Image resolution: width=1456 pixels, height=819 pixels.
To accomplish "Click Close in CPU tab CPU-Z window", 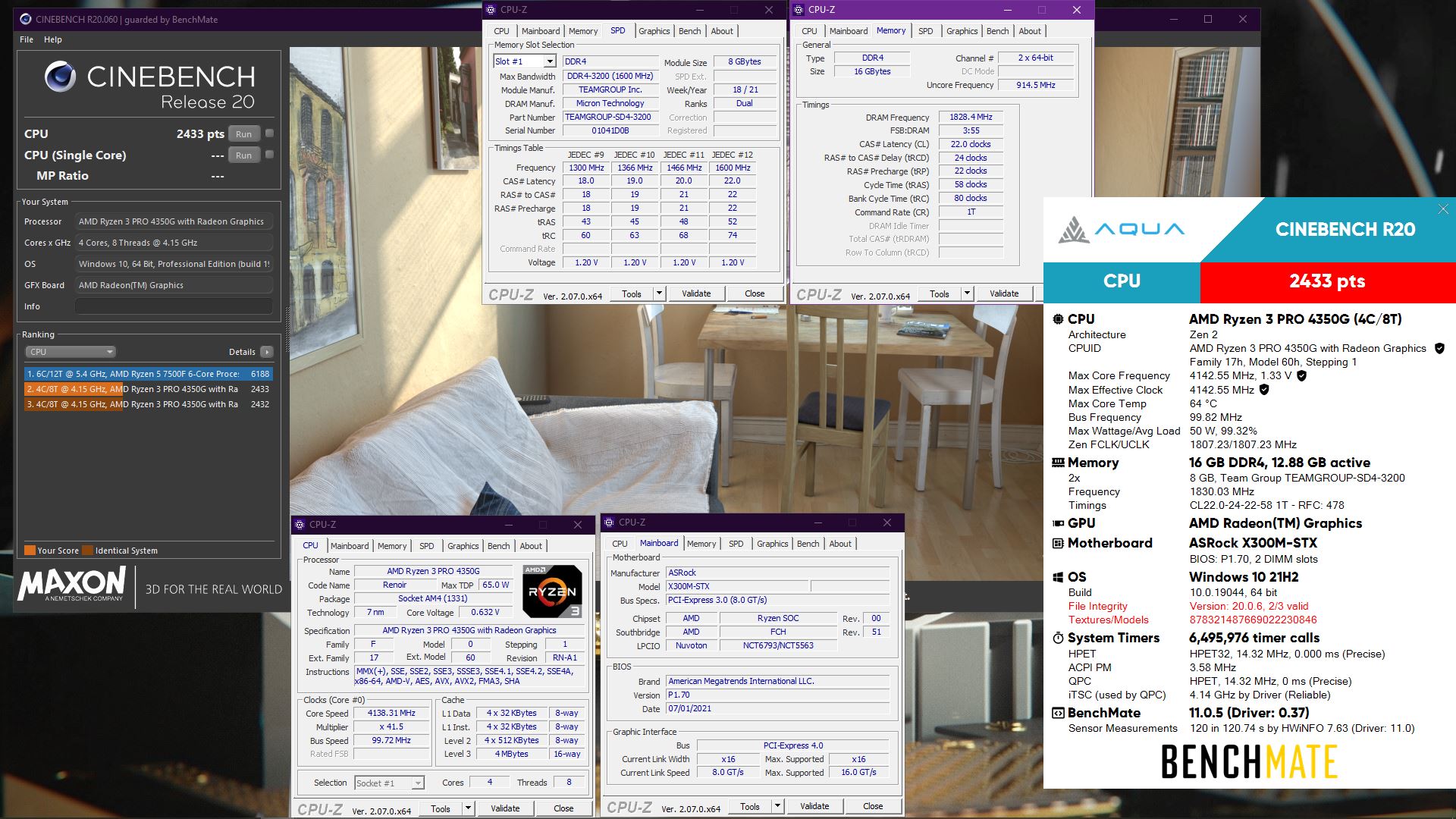I will (x=563, y=808).
